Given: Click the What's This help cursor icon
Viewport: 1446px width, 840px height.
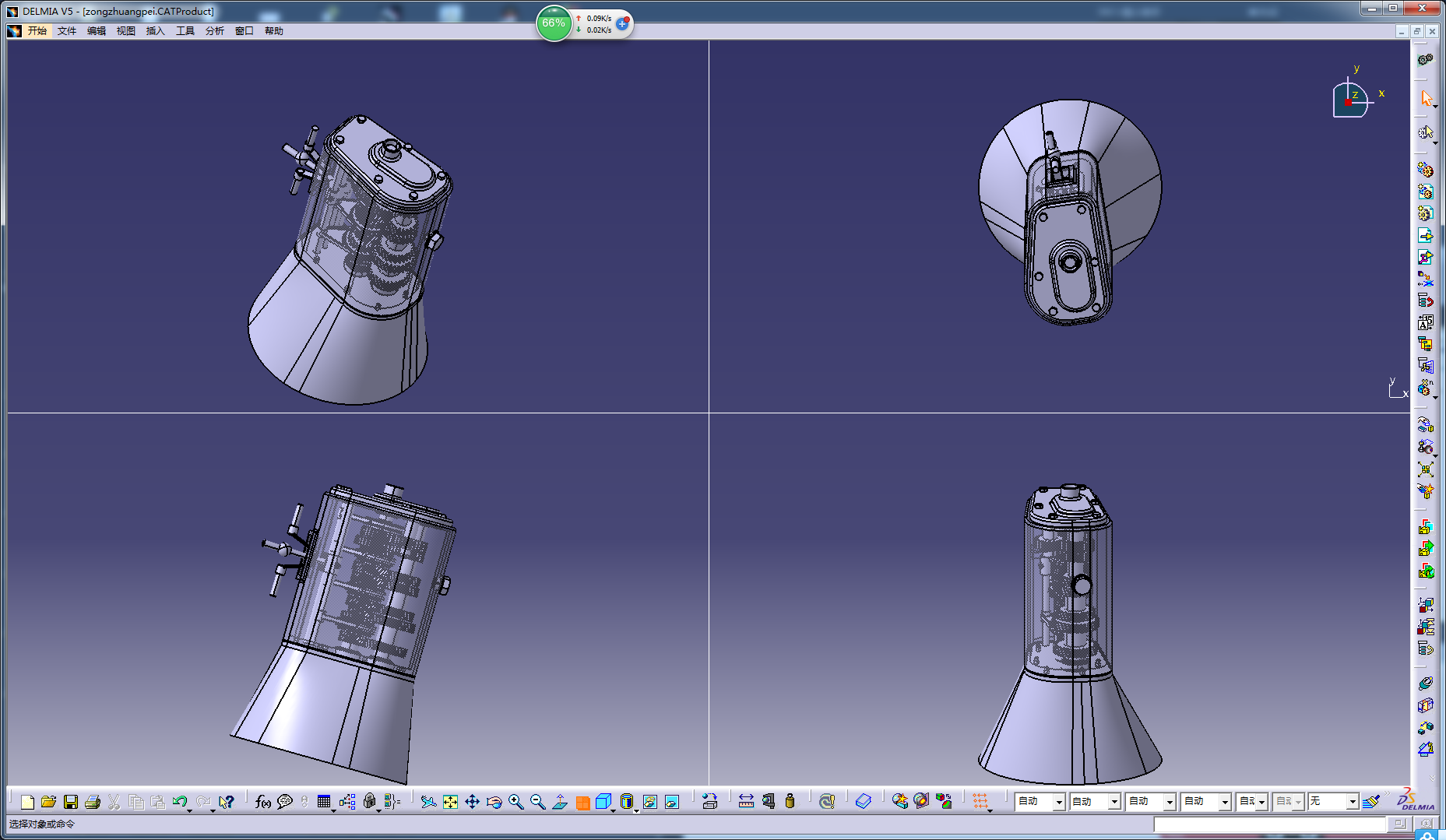Looking at the screenshot, I should click(x=227, y=802).
